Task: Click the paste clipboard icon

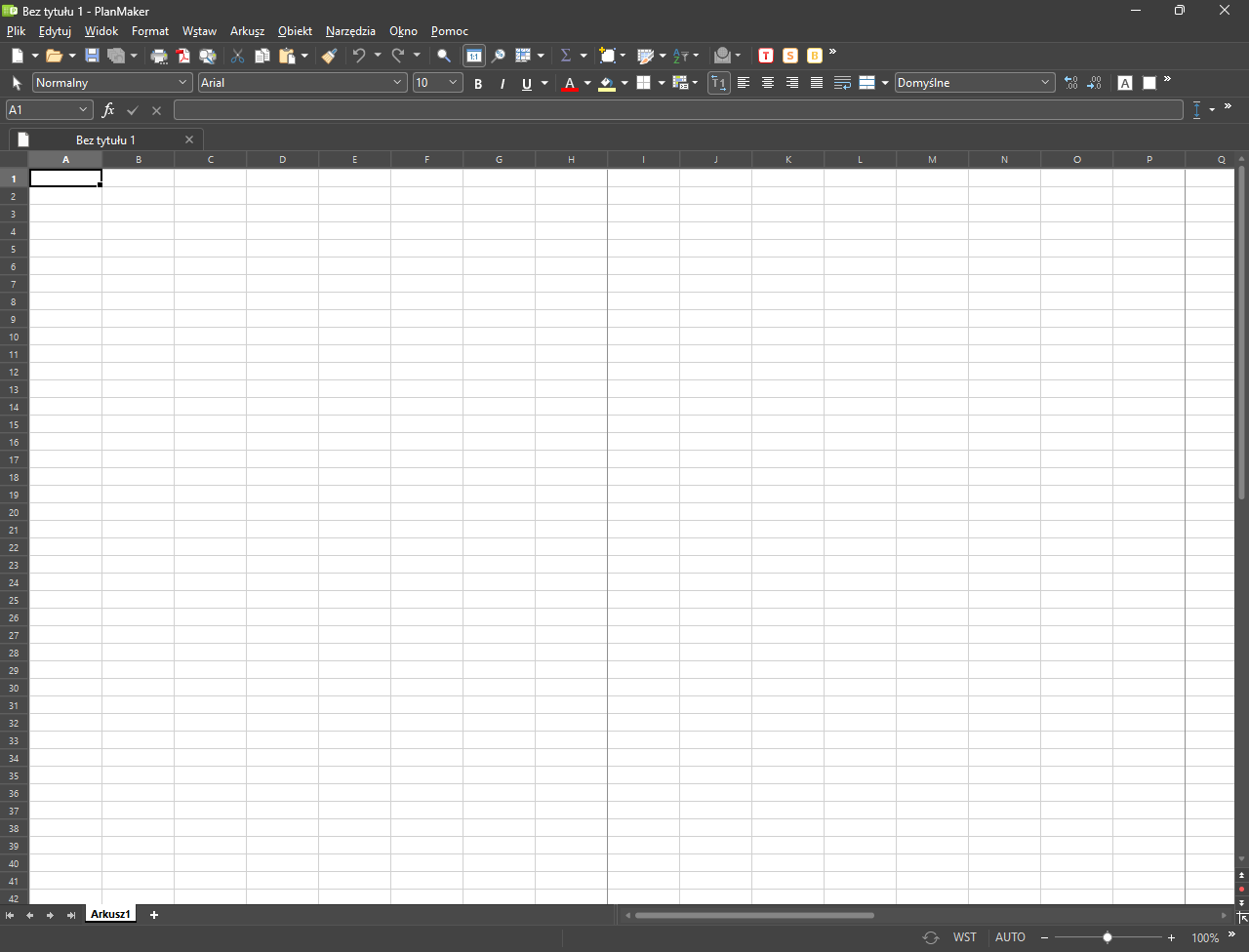Action: click(287, 56)
